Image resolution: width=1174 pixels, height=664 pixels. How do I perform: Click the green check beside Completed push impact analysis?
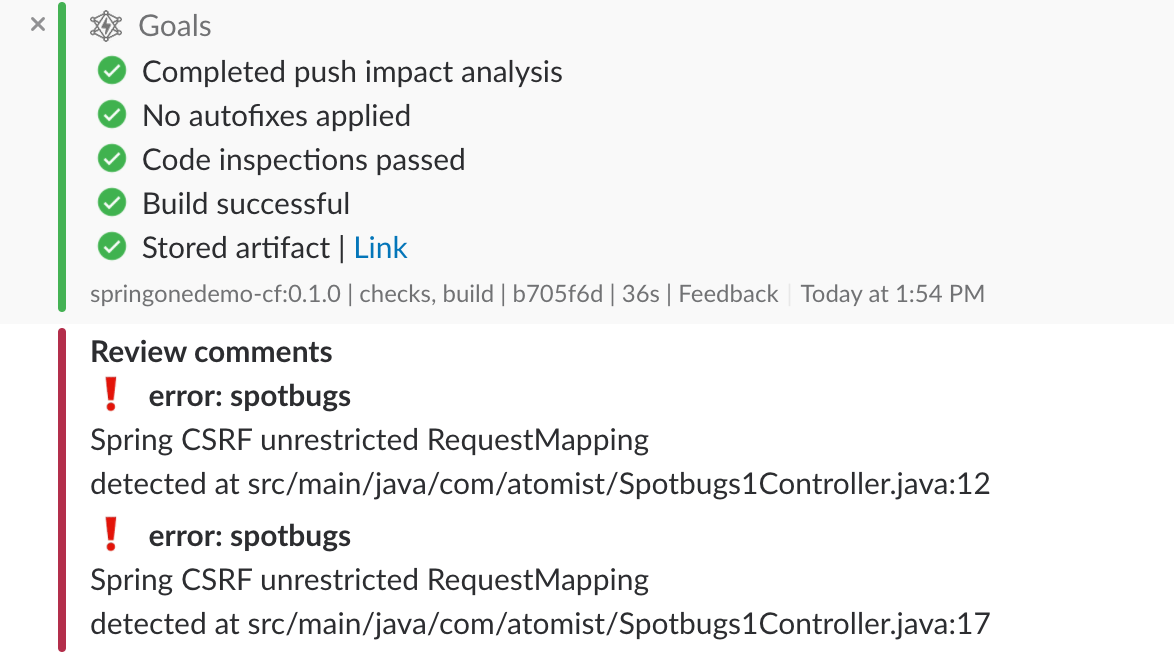(112, 71)
